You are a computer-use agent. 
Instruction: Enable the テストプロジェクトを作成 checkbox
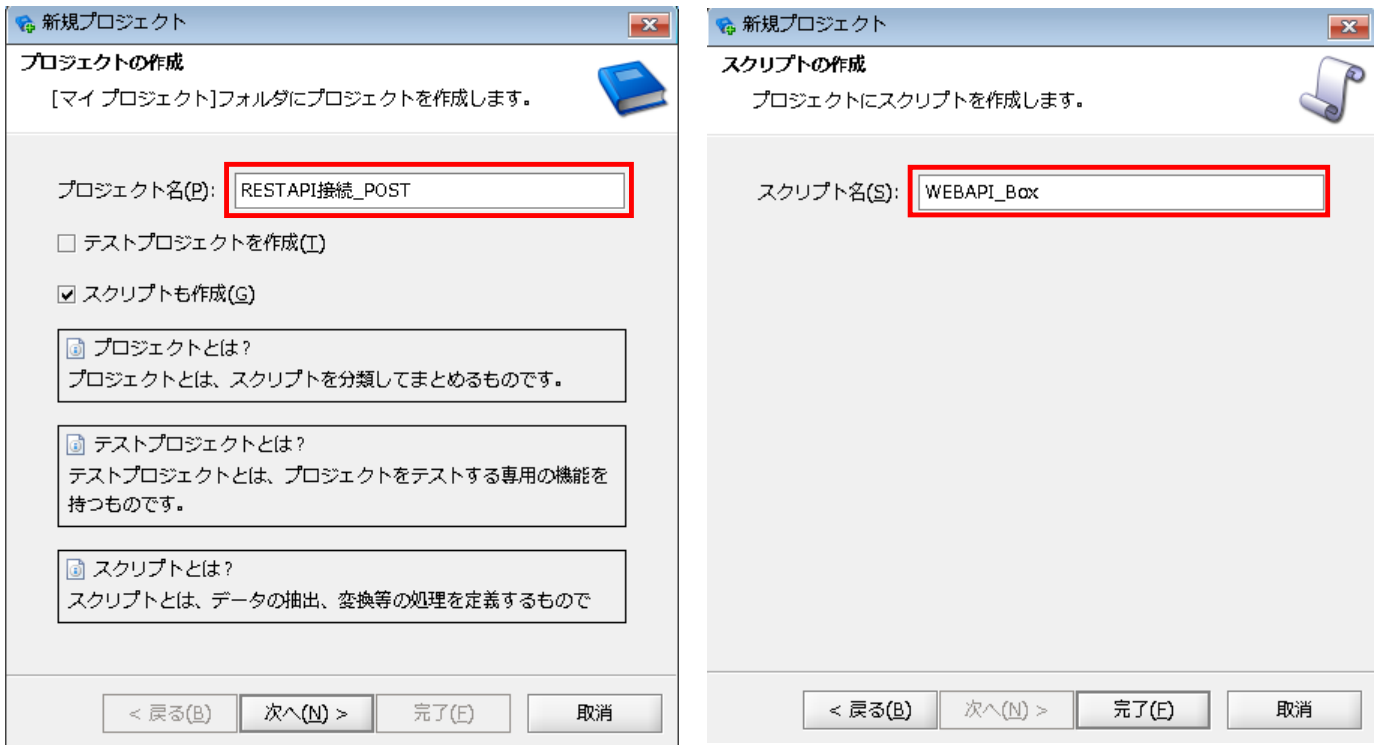(67, 243)
